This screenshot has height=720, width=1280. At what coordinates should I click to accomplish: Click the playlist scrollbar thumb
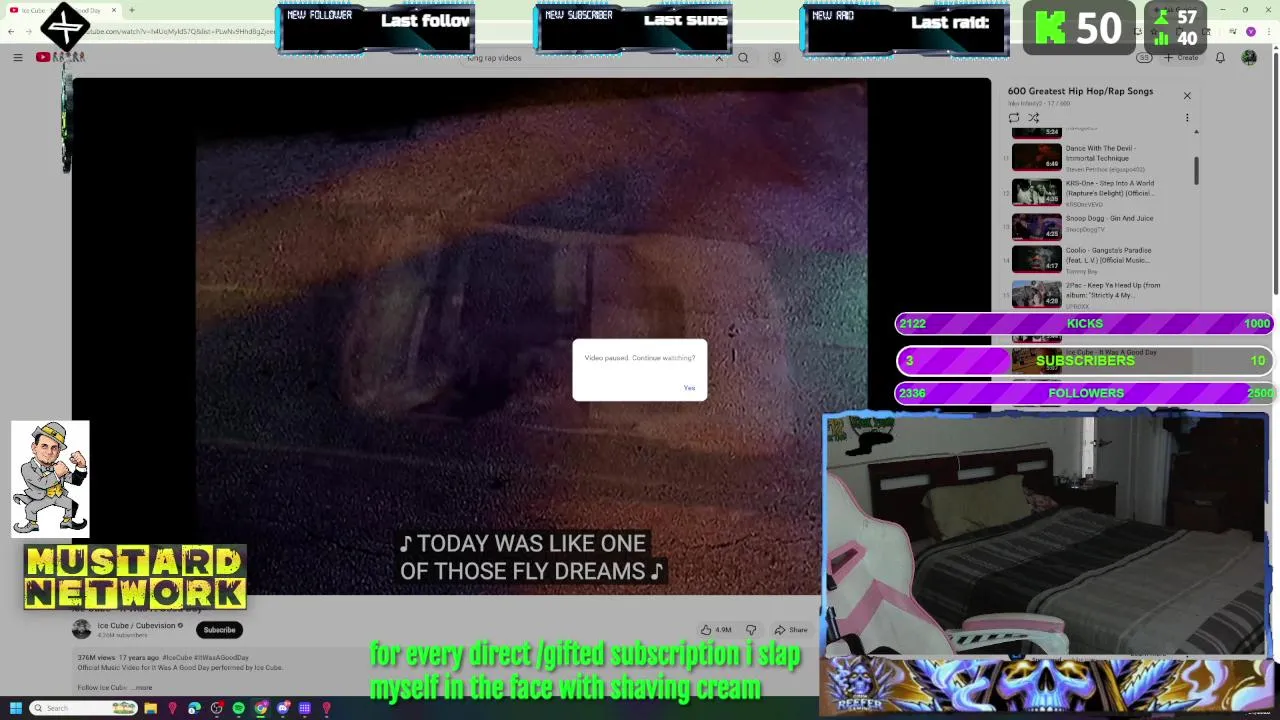click(x=1196, y=170)
